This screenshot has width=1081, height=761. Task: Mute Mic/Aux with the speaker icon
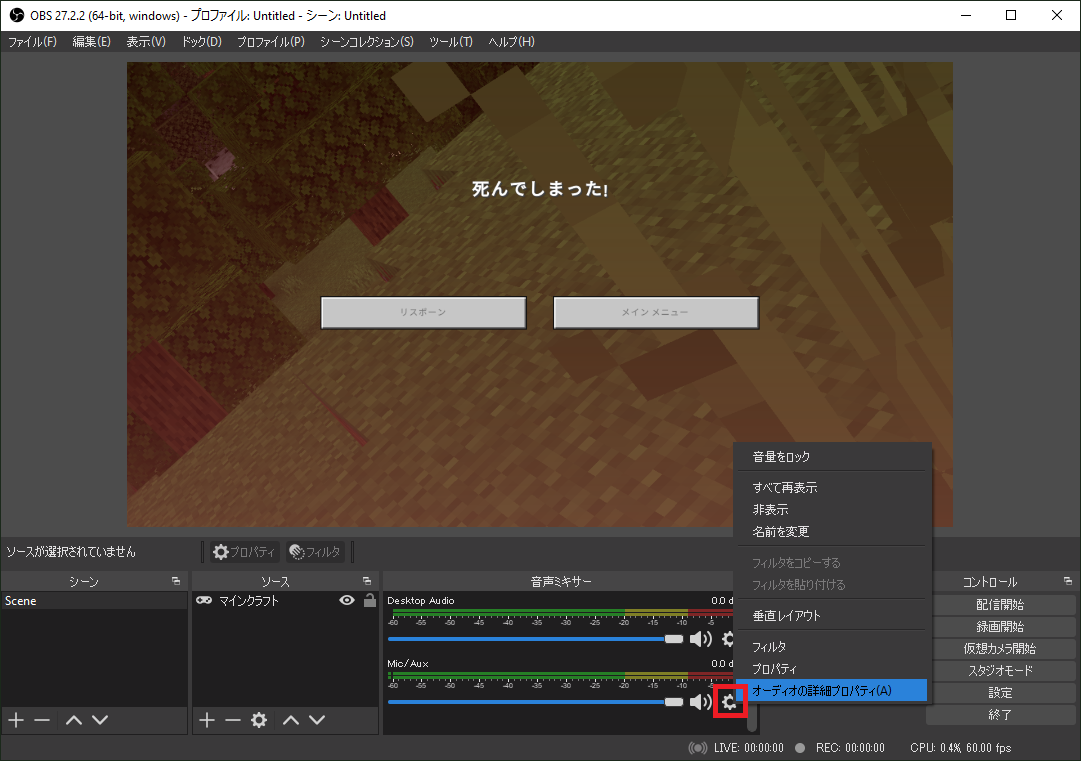coord(701,703)
